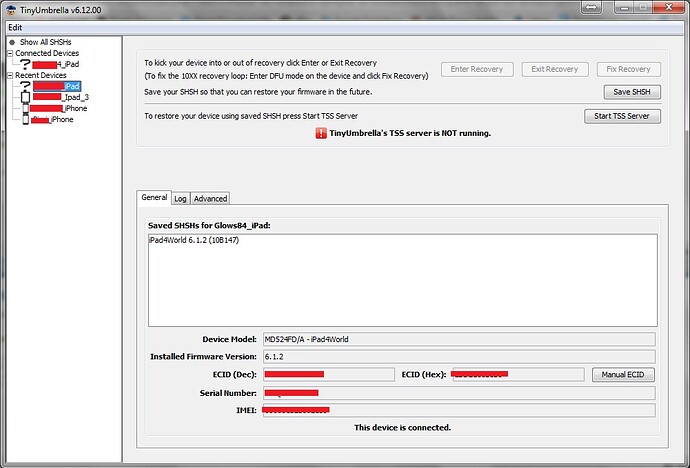Screen dimensions: 690x468
Task: Click the Show All SHSHs bullet icon
Action: 12,42
